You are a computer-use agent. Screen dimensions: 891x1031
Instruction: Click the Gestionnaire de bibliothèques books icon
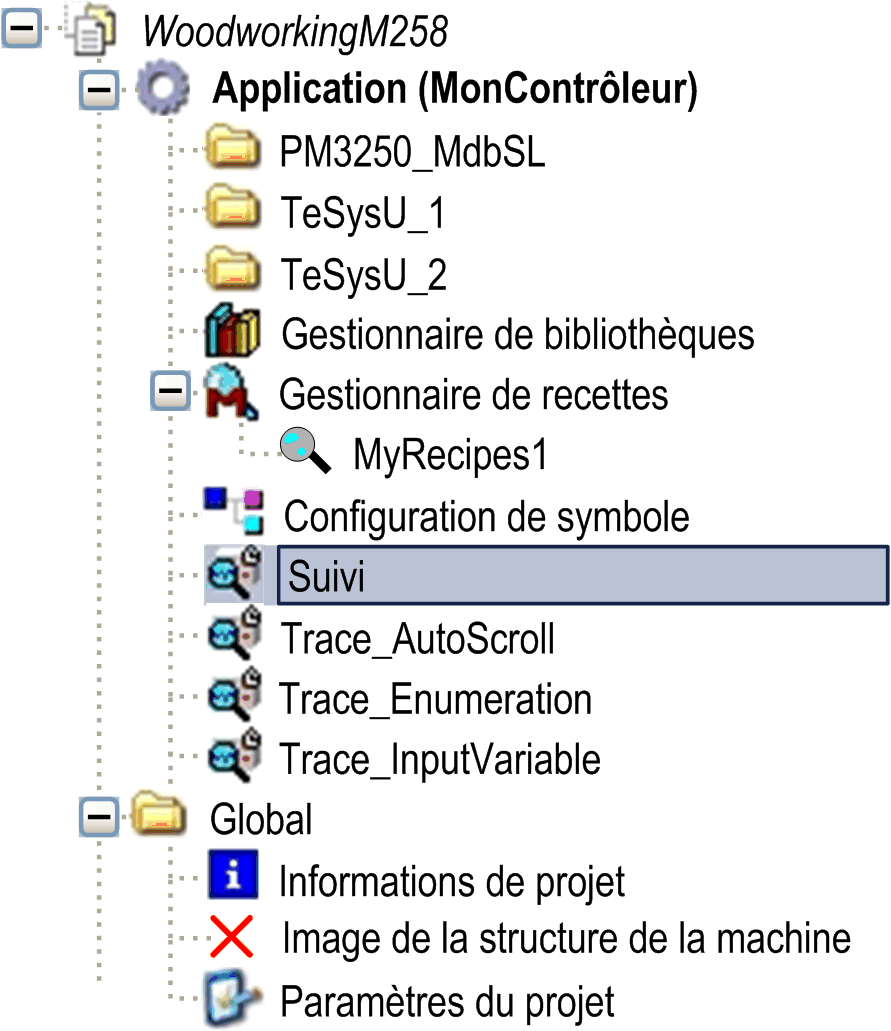pyautogui.click(x=232, y=332)
